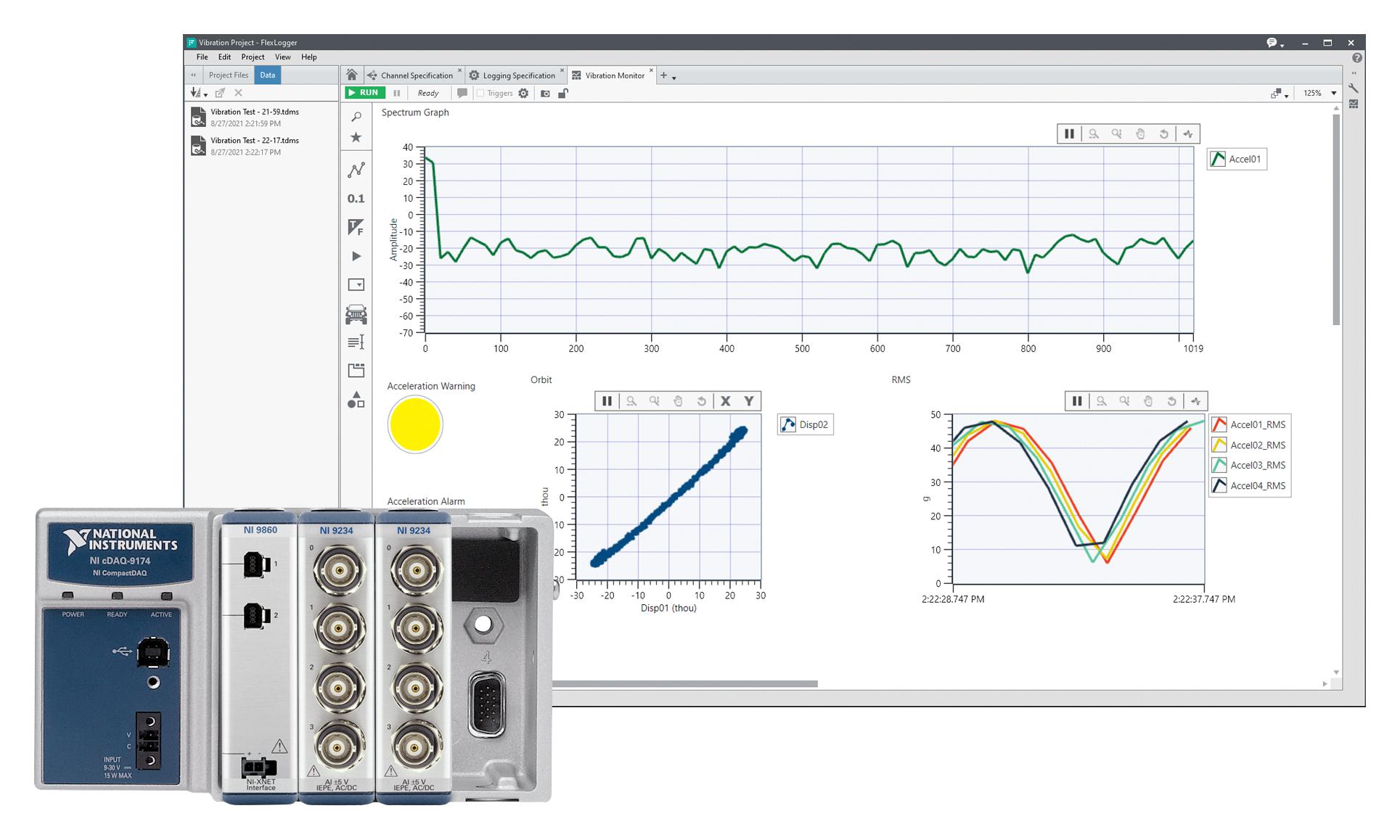The image size is (1400, 840).
Task: Select the play arrow control palette icon
Action: (x=356, y=256)
